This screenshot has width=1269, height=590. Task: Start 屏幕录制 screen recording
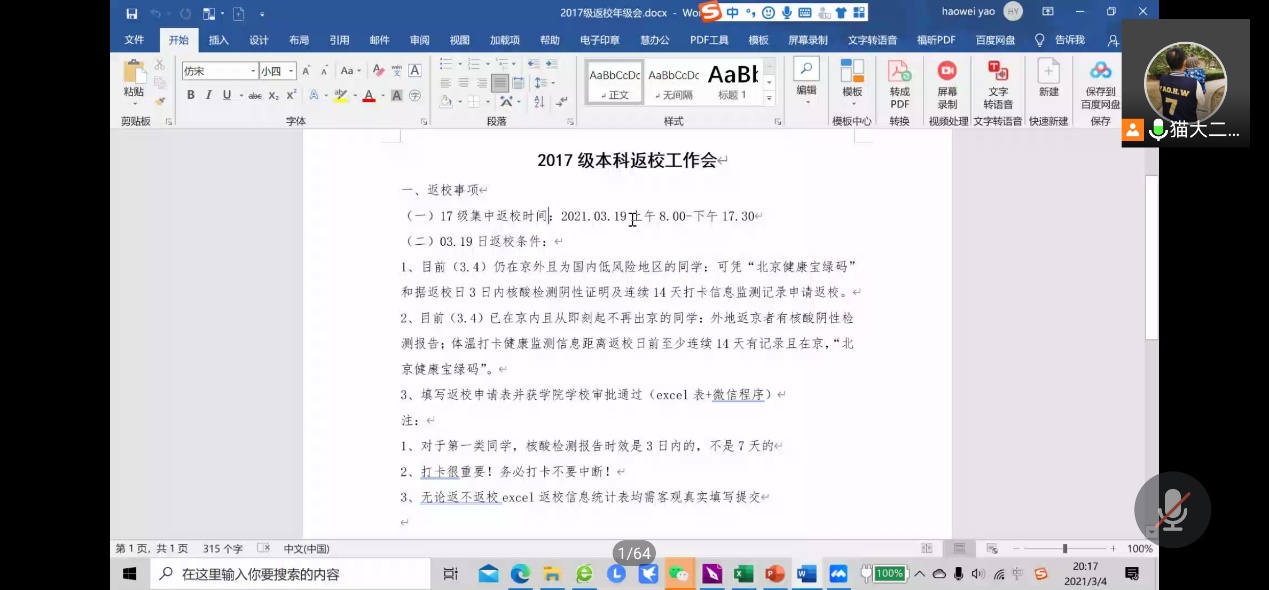click(x=946, y=83)
